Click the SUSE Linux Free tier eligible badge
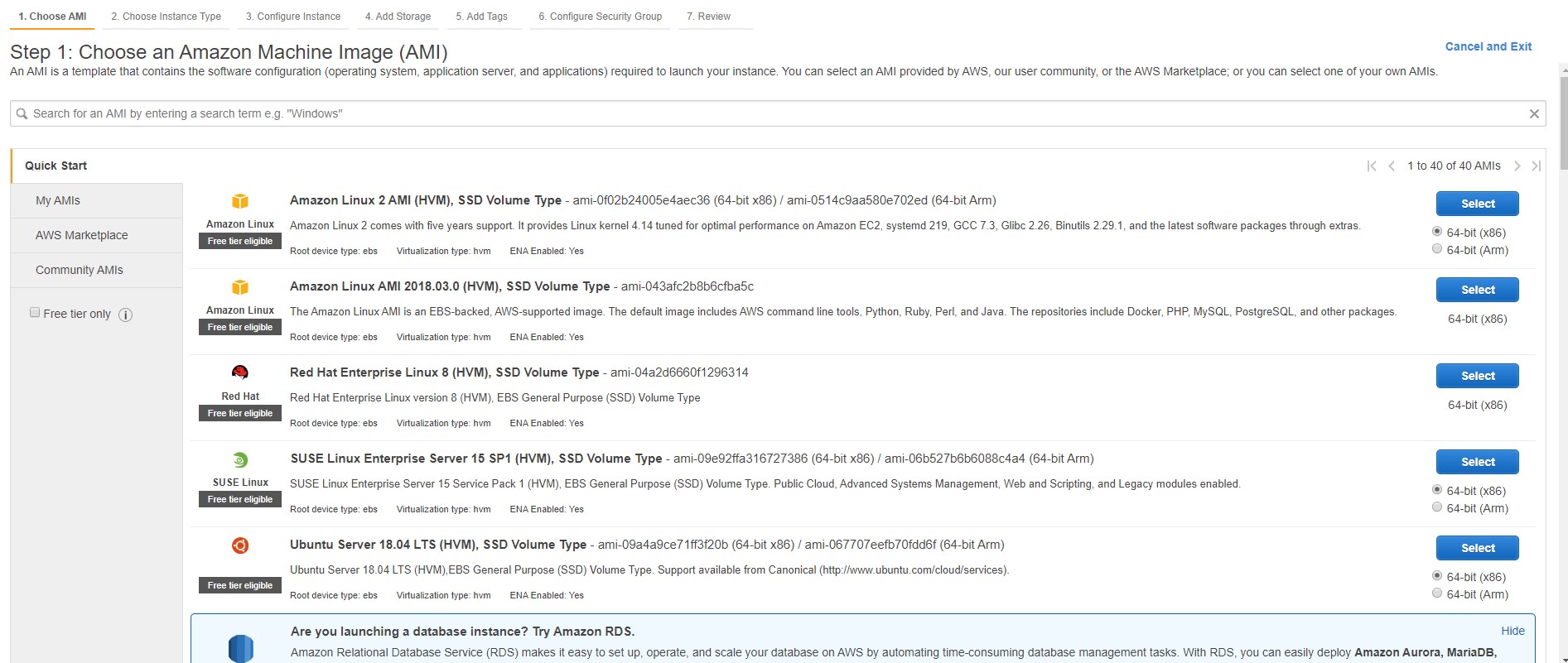 (x=240, y=499)
